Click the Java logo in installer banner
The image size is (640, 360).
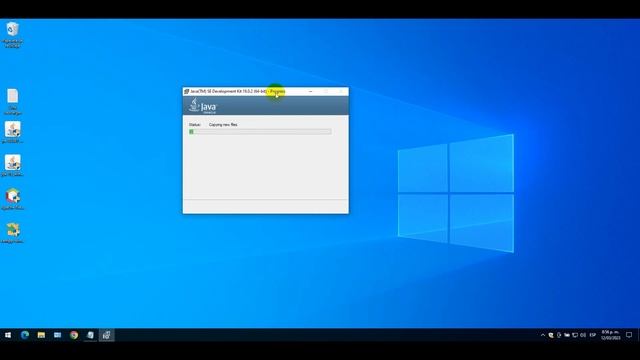[x=203, y=106]
